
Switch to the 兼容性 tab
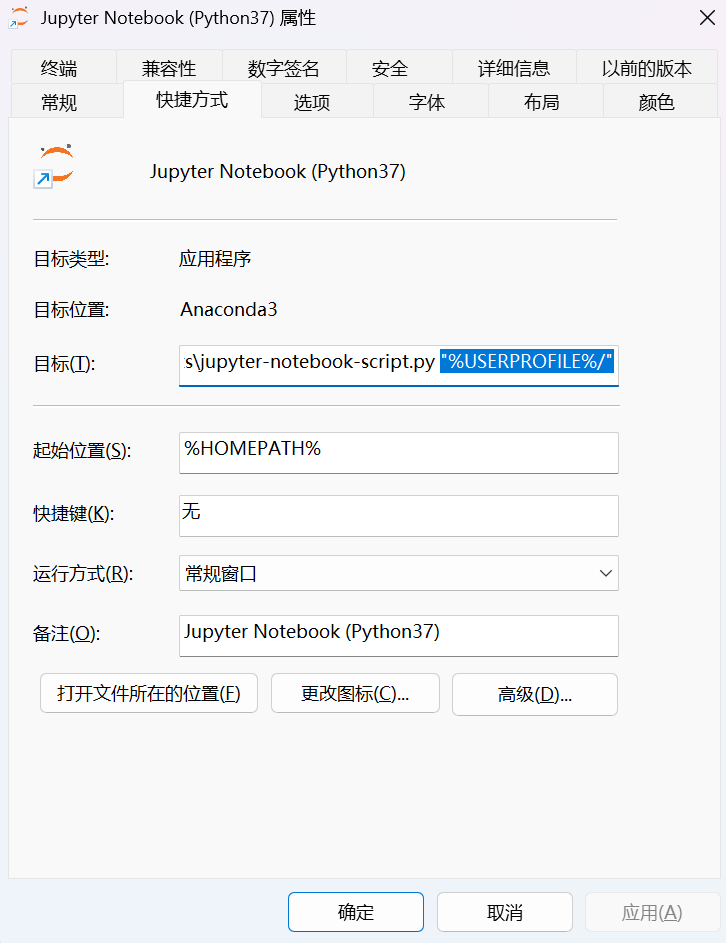pos(169,68)
